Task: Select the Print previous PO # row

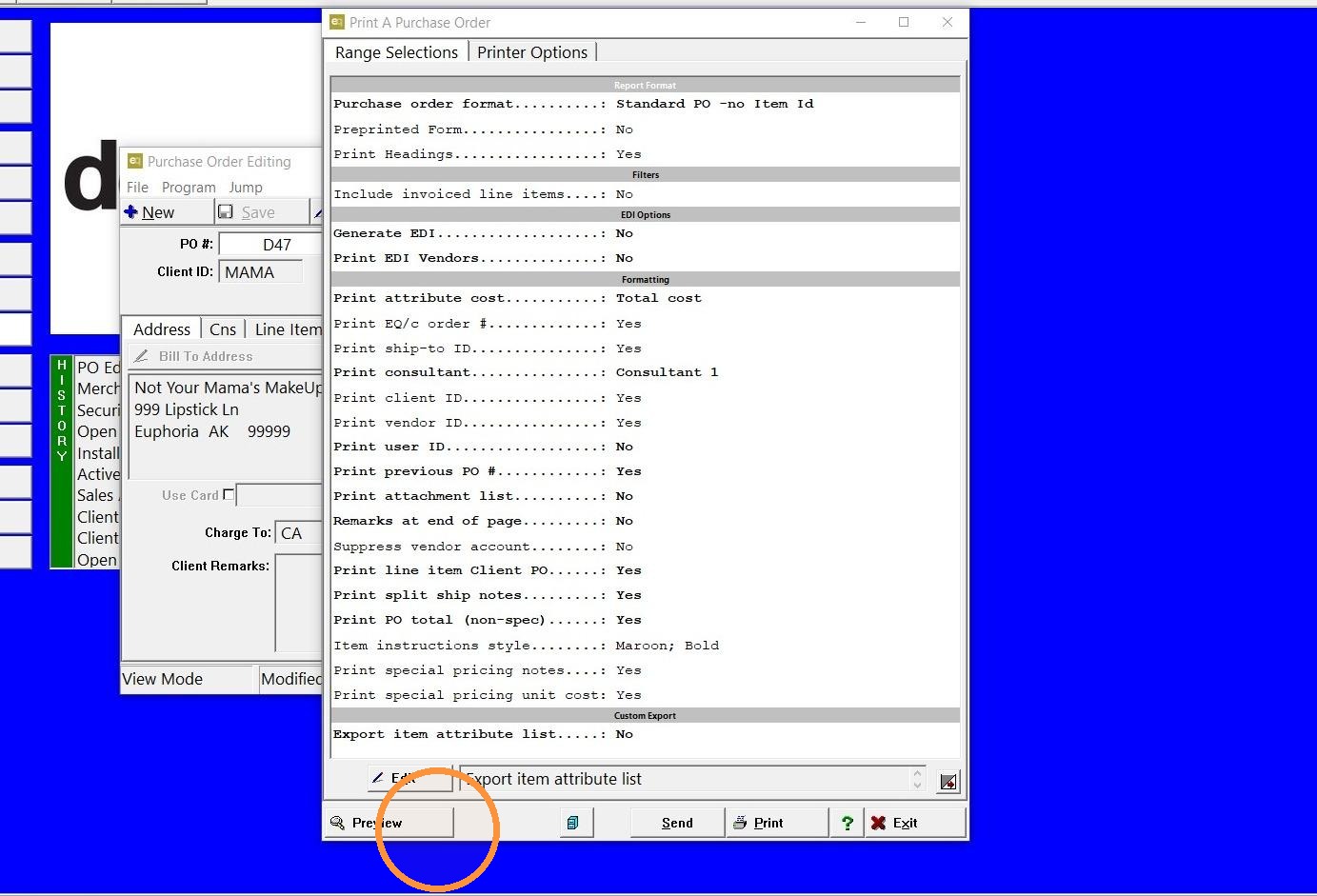Action: point(645,471)
